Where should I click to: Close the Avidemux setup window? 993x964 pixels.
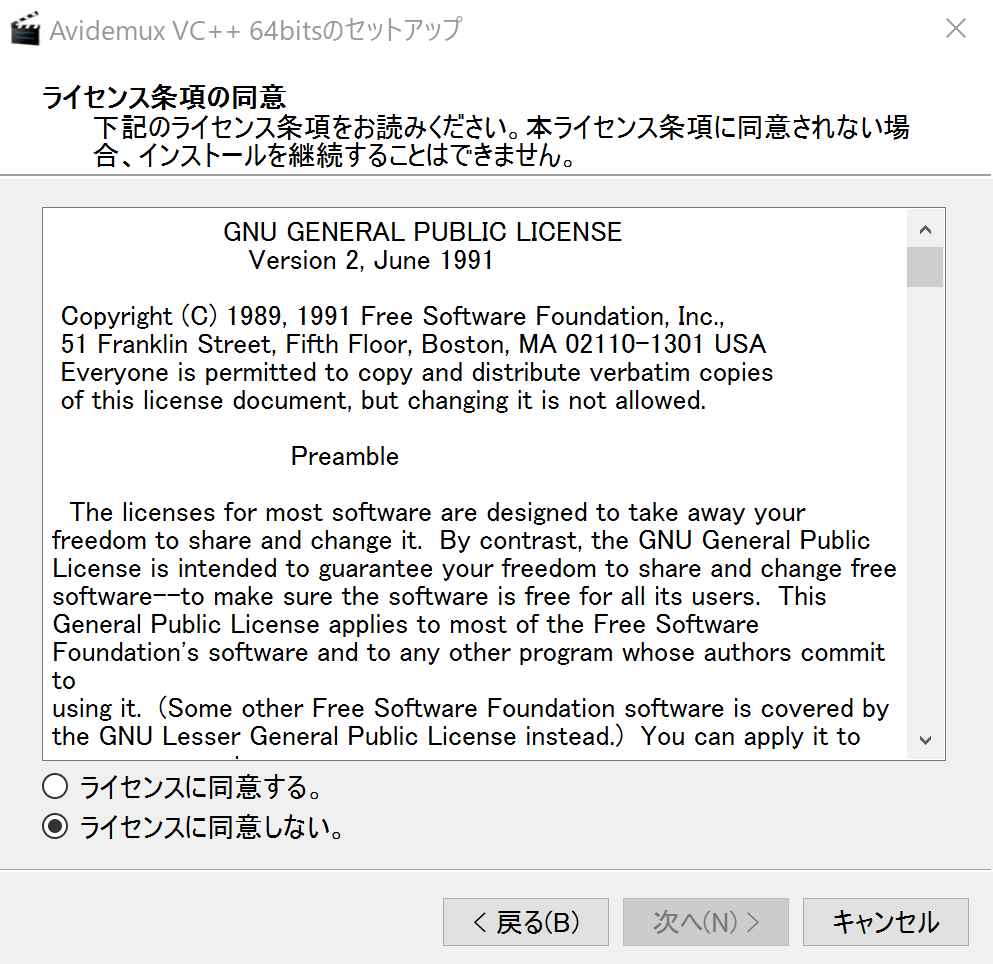956,29
